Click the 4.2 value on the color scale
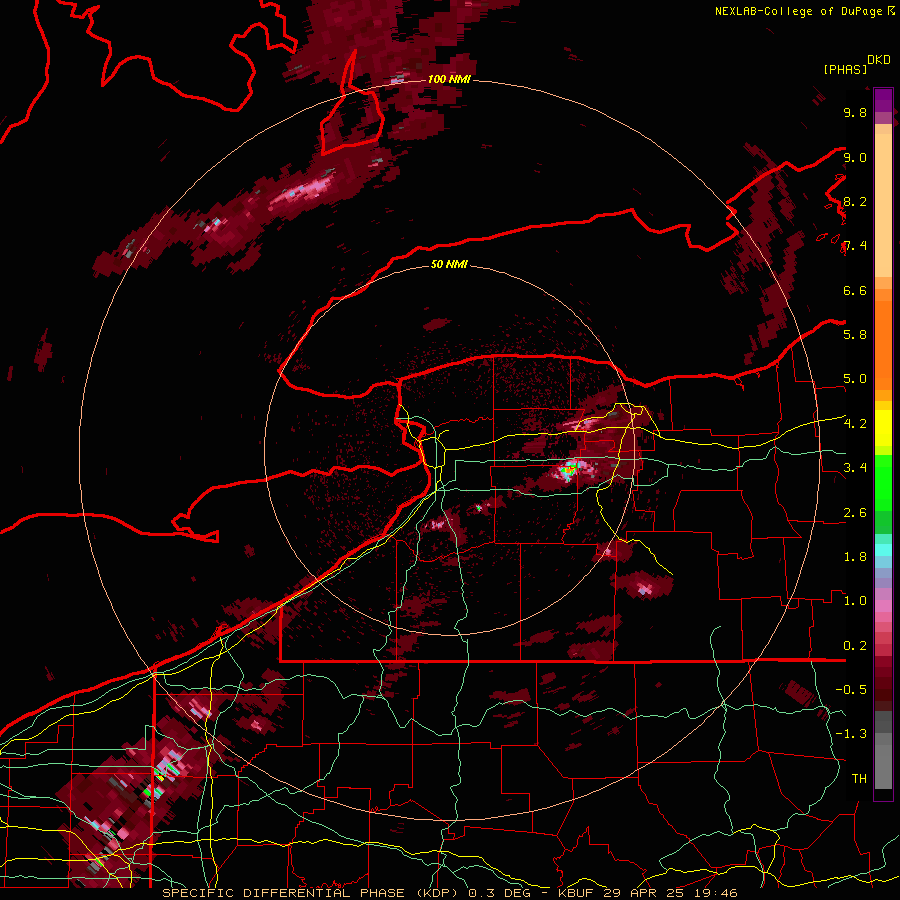Image resolution: width=900 pixels, height=900 pixels. coord(855,424)
